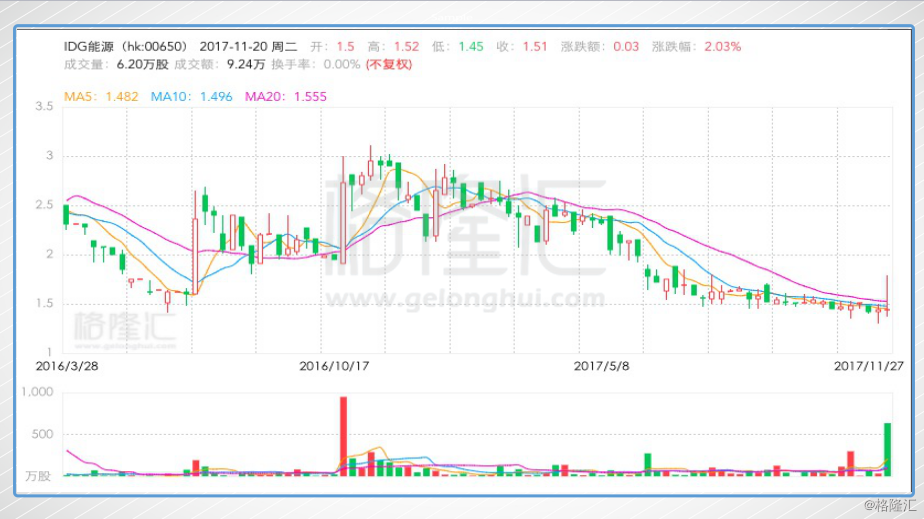This screenshot has height=519, width=924.
Task: Click the turnover rate 0.00%
Action: coord(342,64)
